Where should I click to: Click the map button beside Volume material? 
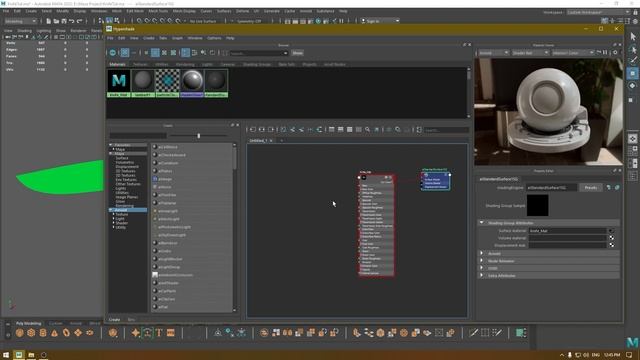(611, 238)
